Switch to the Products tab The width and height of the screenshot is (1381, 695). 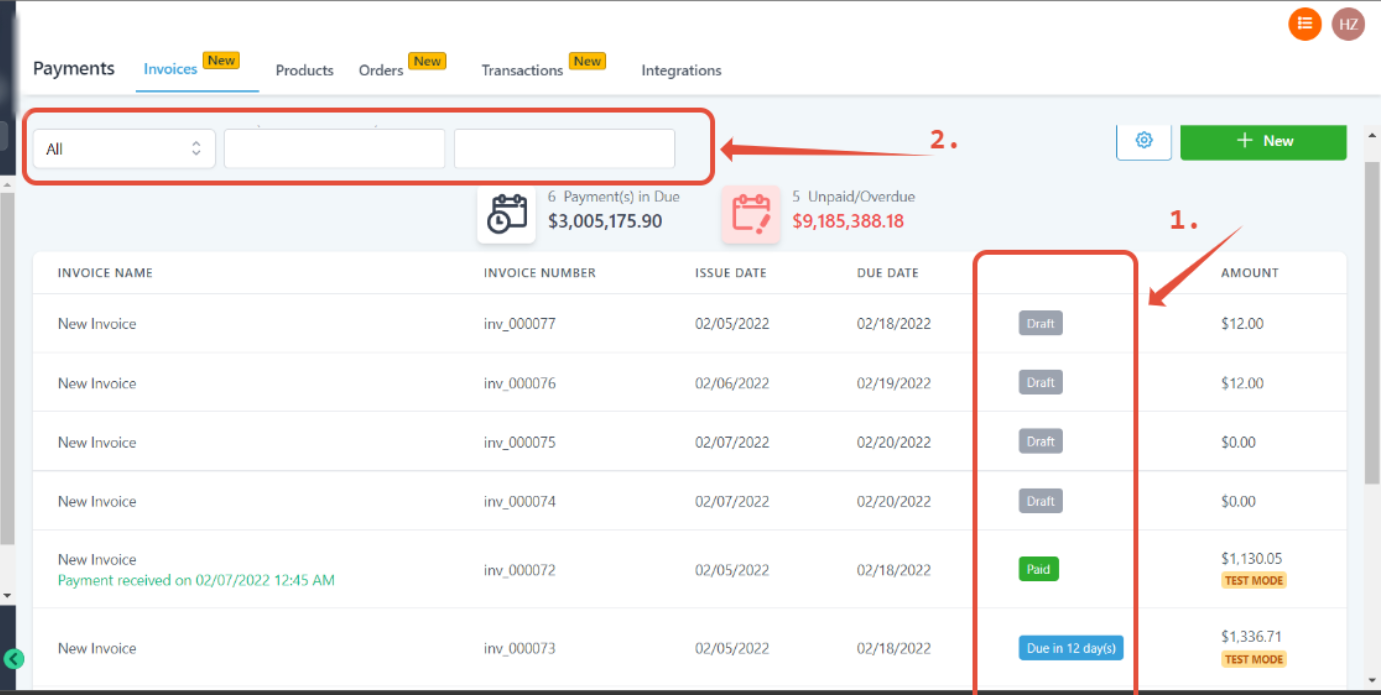click(x=304, y=70)
